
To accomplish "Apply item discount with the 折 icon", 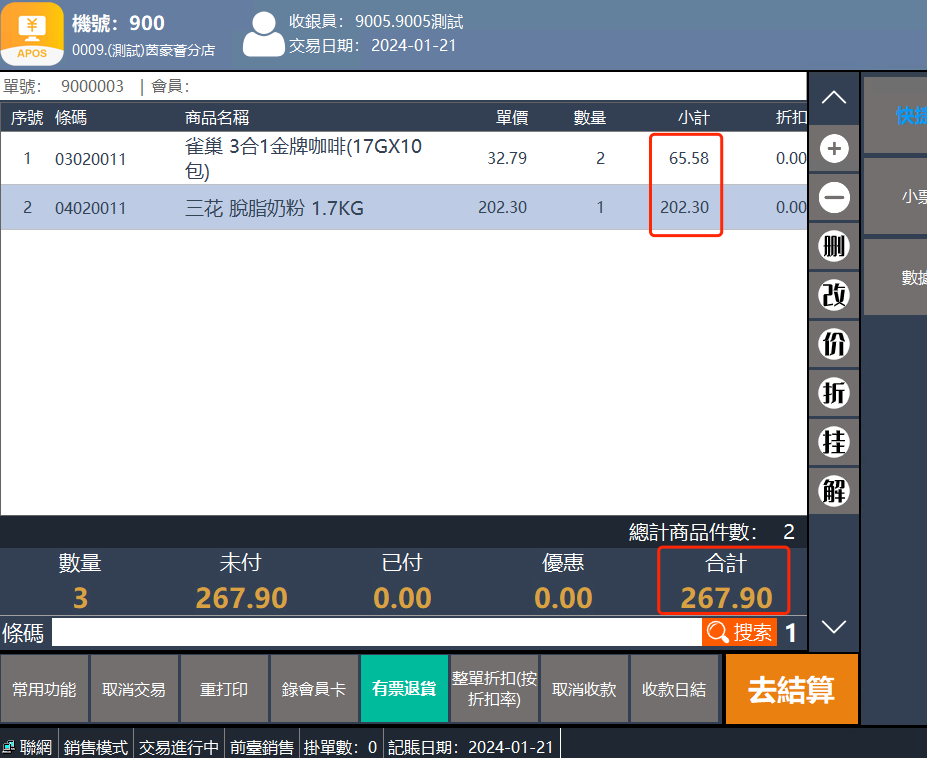I will [x=834, y=393].
